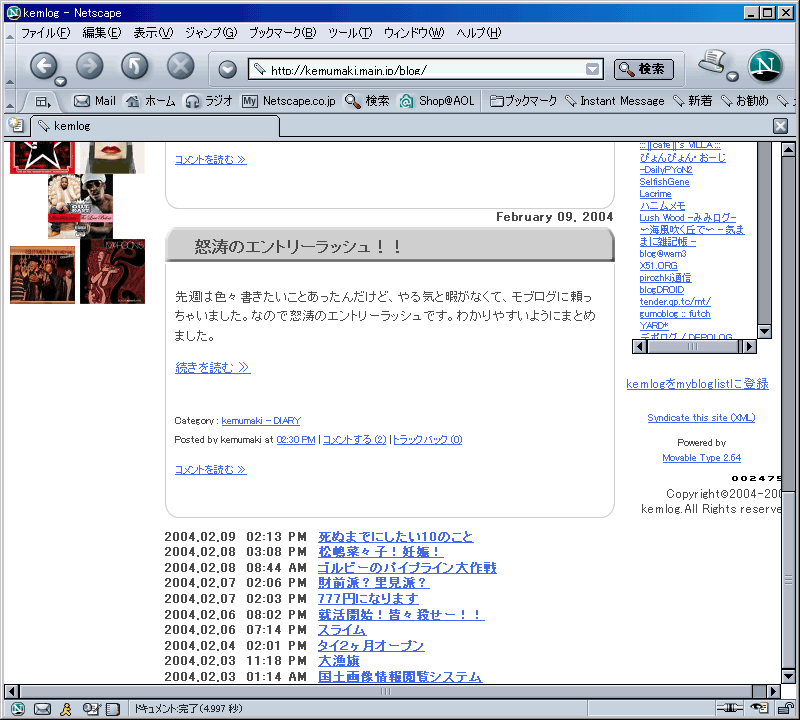Open the ブックマーク folder in personal toolbar

pyautogui.click(x=523, y=101)
